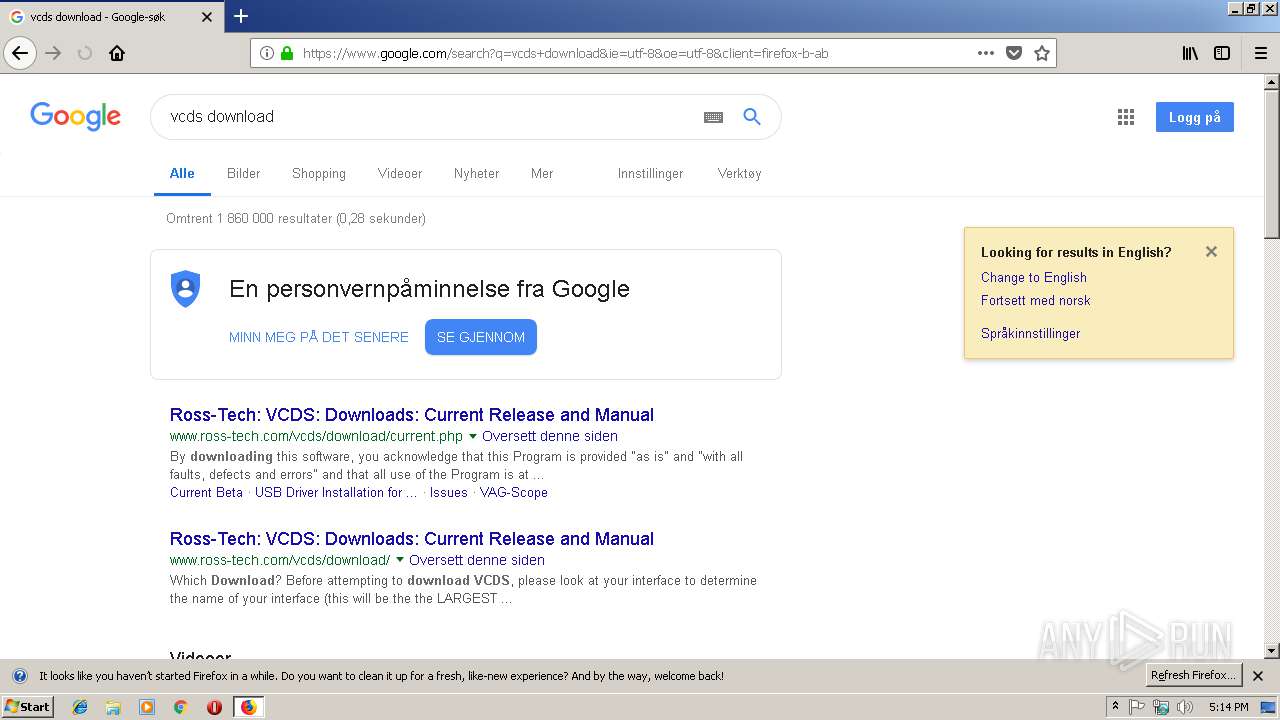Image resolution: width=1280 pixels, height=720 pixels.
Task: Click SE GJENNOM button
Action: 481,337
